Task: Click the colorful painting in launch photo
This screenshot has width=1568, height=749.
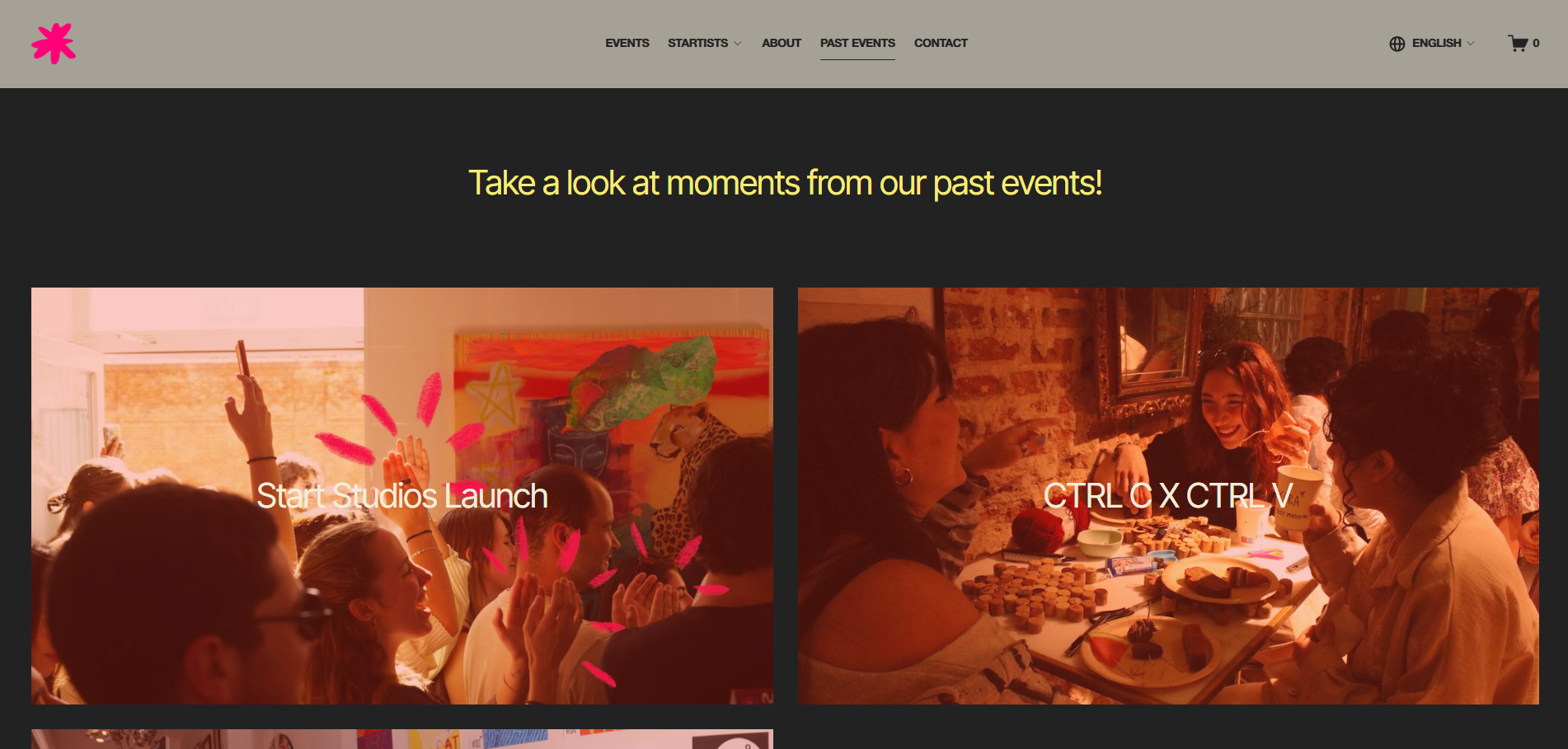Action: coord(610,396)
